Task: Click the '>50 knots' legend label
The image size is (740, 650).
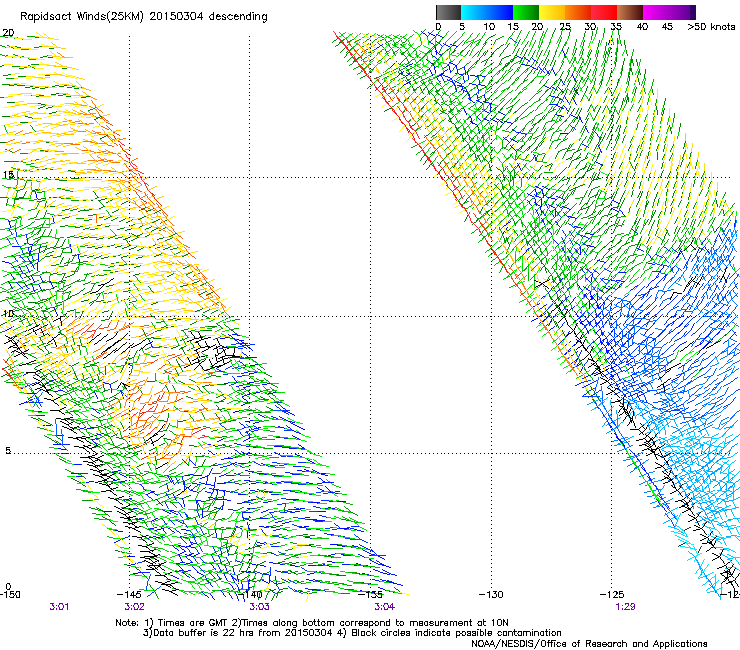Action: pos(712,27)
